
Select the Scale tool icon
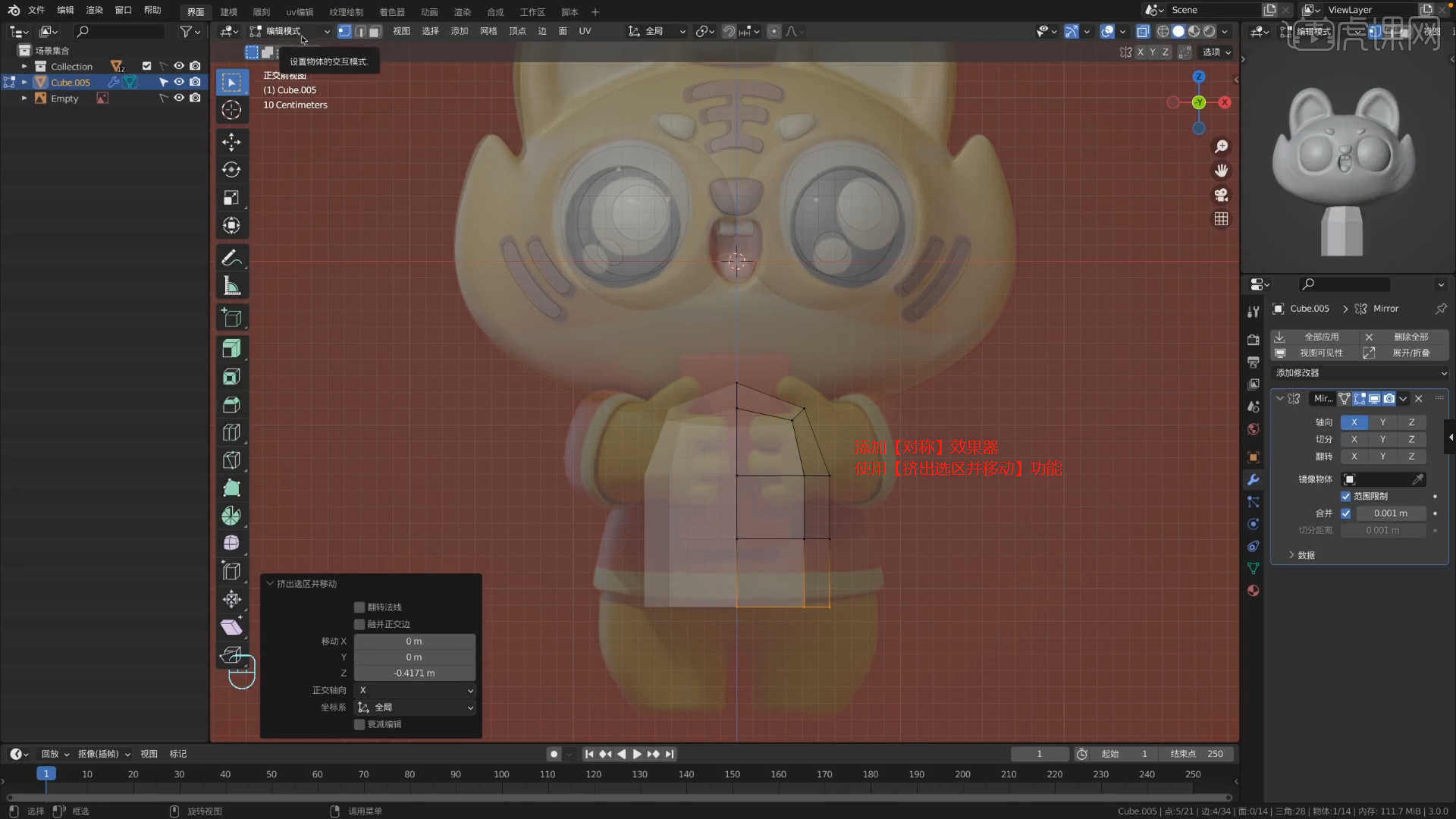coord(231,198)
